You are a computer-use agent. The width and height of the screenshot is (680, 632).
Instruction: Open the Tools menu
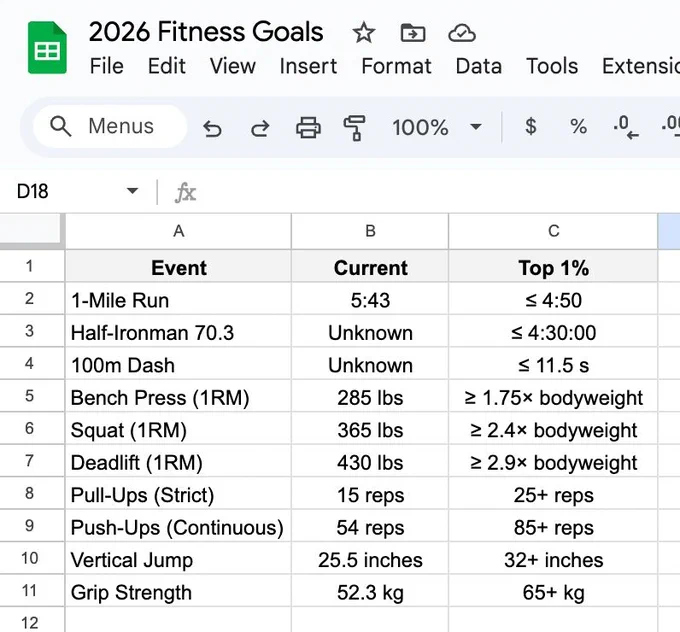click(552, 66)
